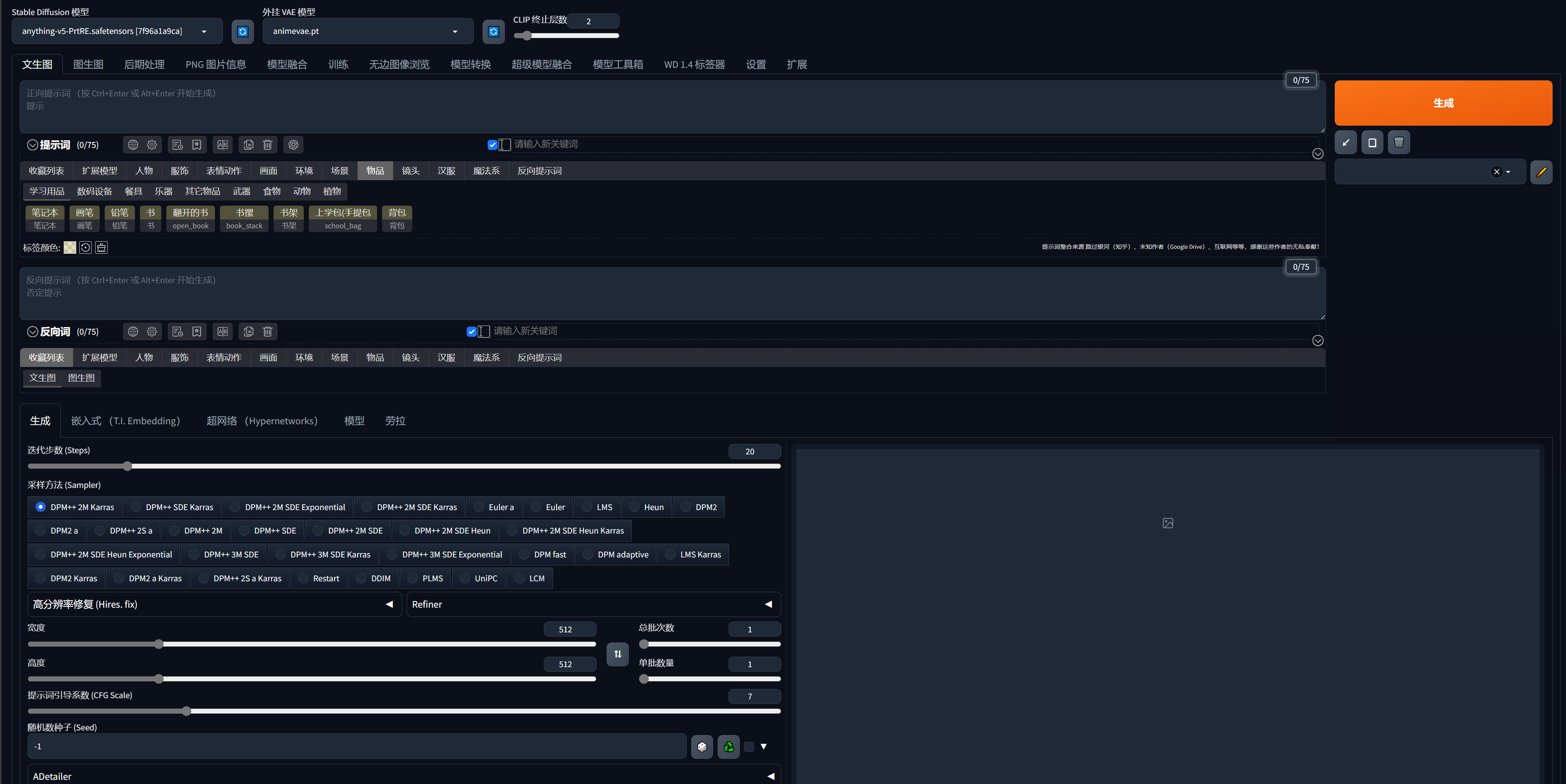Click the translate AB icon in prompt toolbar
The width and height of the screenshot is (1566, 784).
pyautogui.click(x=222, y=144)
